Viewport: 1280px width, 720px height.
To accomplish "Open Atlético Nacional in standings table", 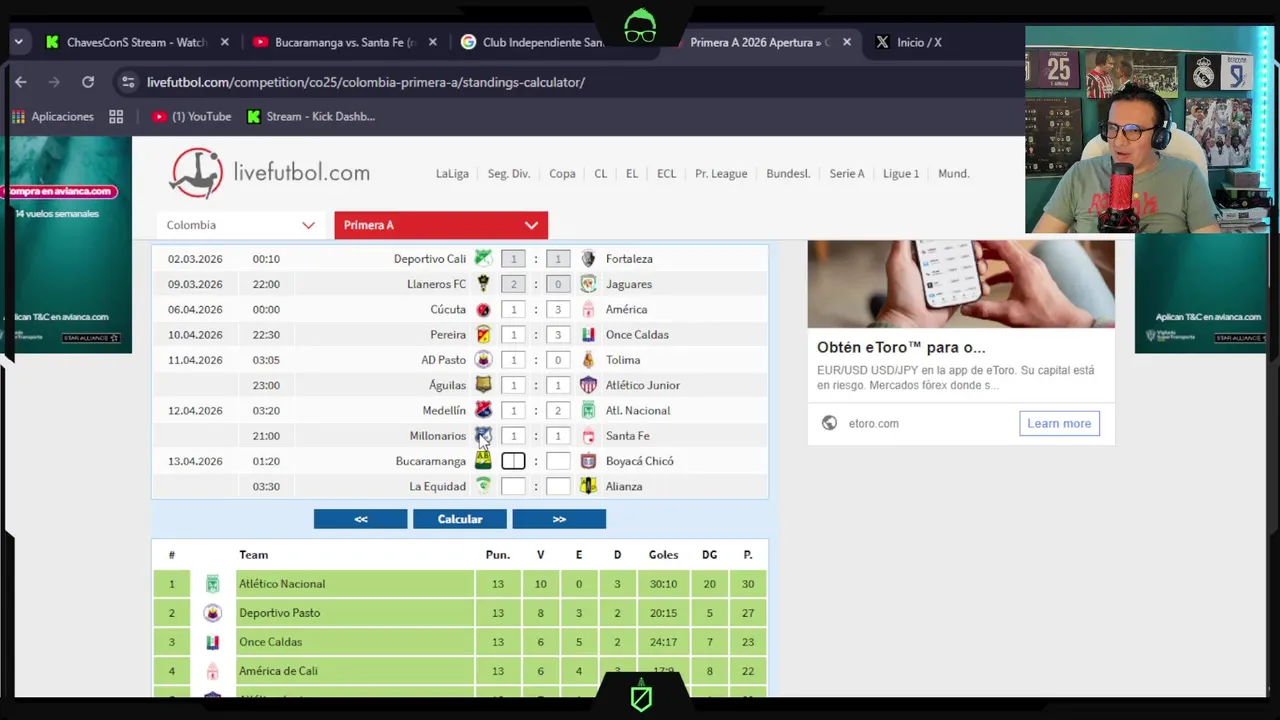I will (x=282, y=584).
